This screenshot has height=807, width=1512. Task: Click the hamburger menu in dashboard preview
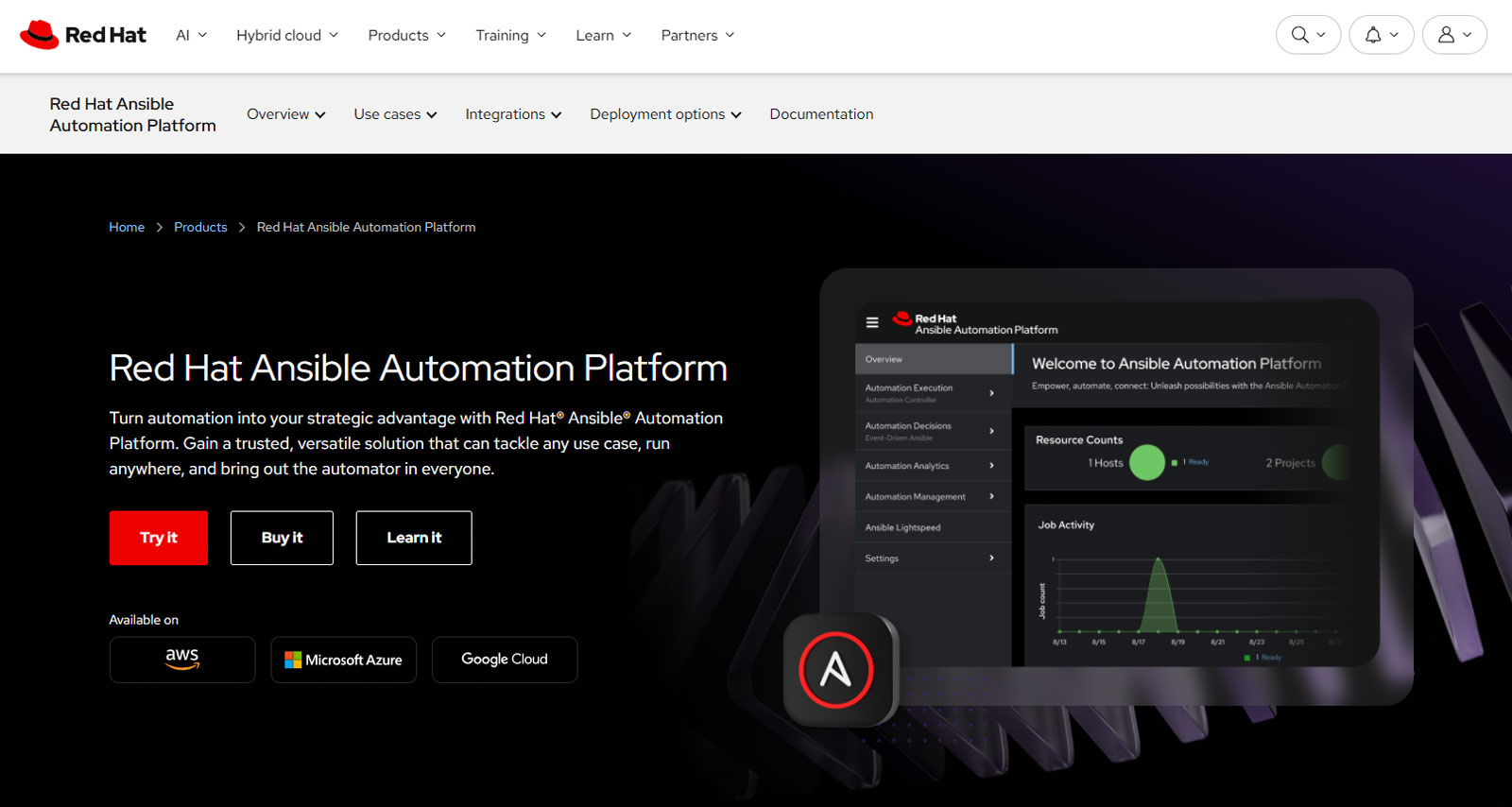[x=872, y=323]
